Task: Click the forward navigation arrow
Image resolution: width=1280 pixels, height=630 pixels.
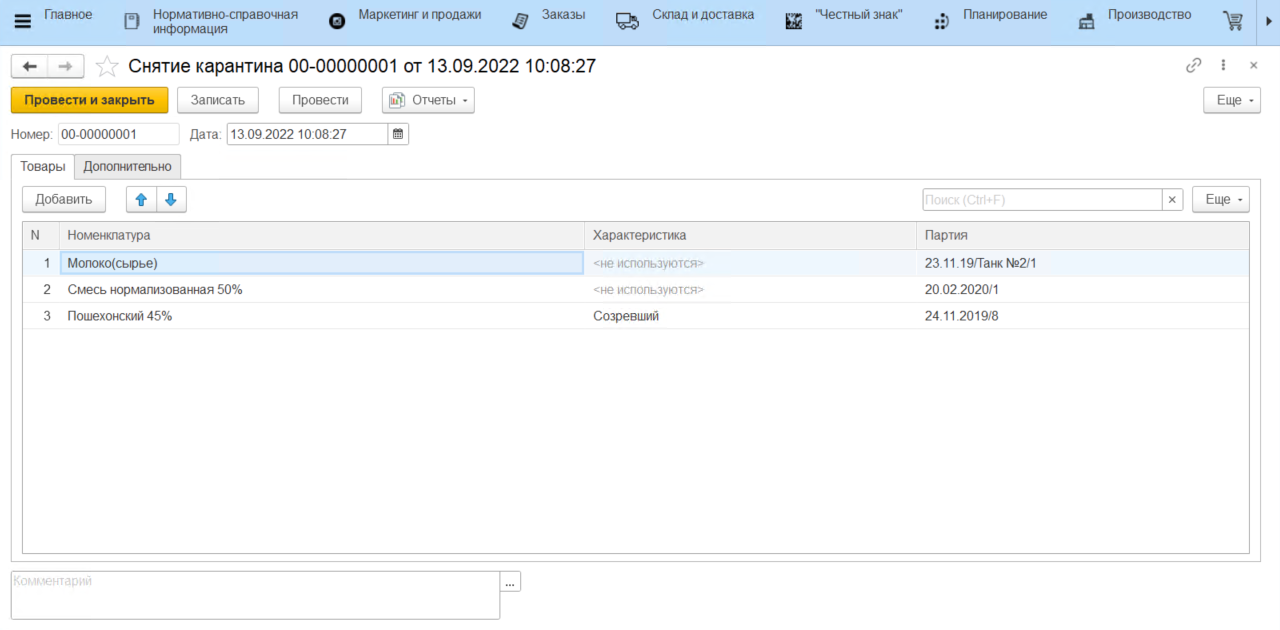Action: tap(66, 66)
